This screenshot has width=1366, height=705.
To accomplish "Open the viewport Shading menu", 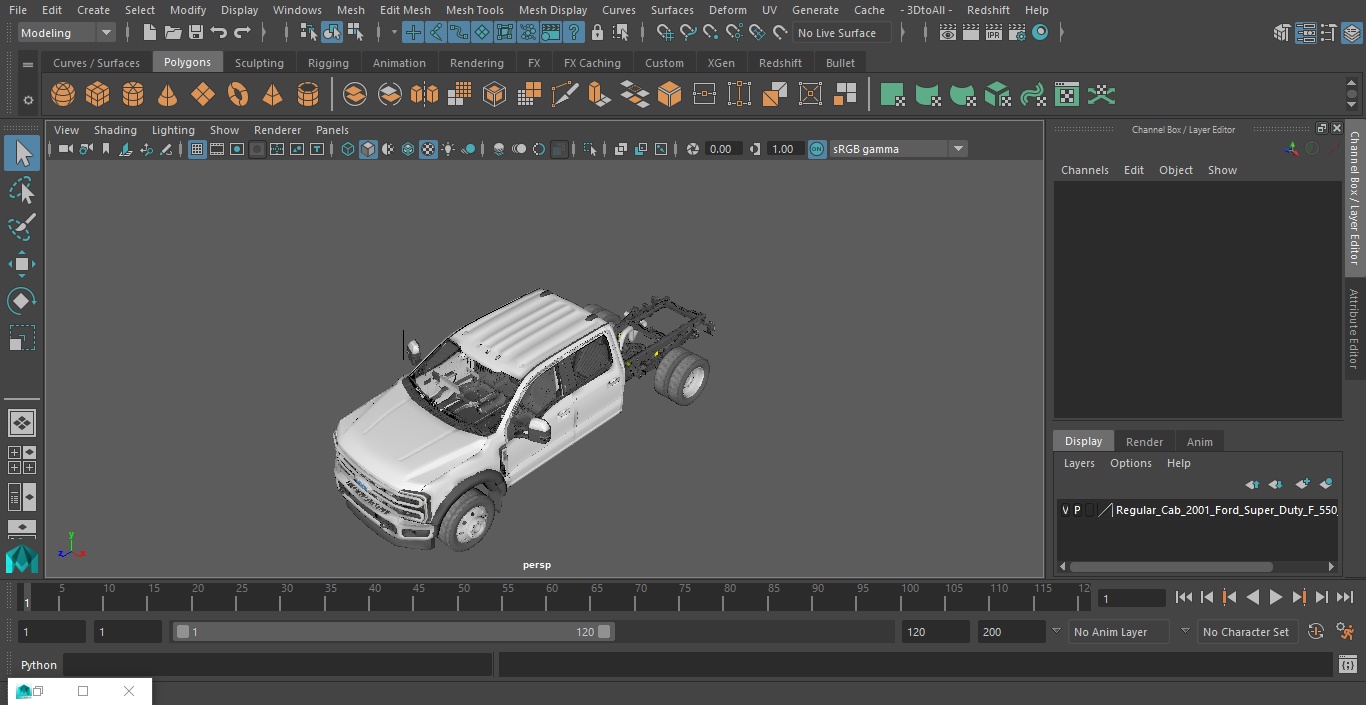I will [x=115, y=130].
